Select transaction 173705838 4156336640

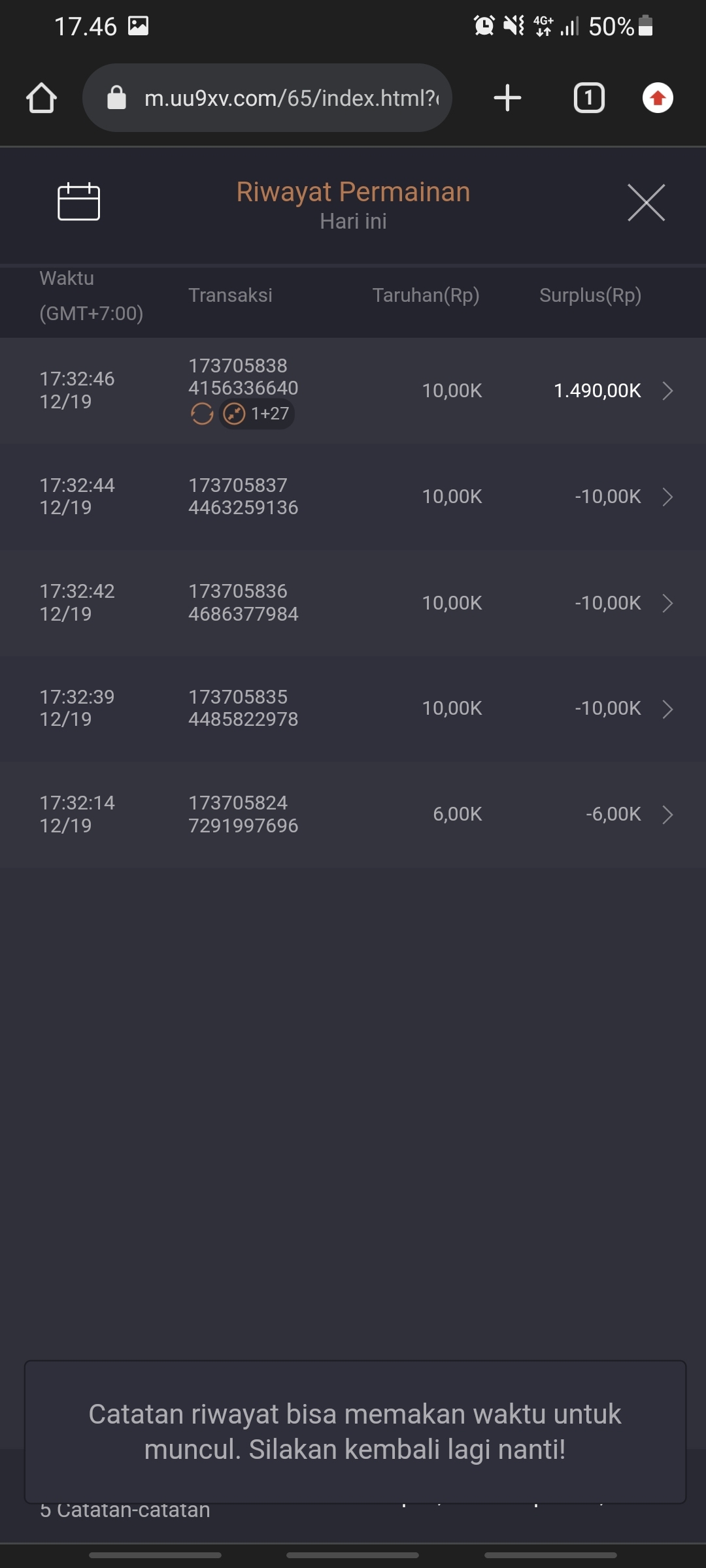click(243, 377)
